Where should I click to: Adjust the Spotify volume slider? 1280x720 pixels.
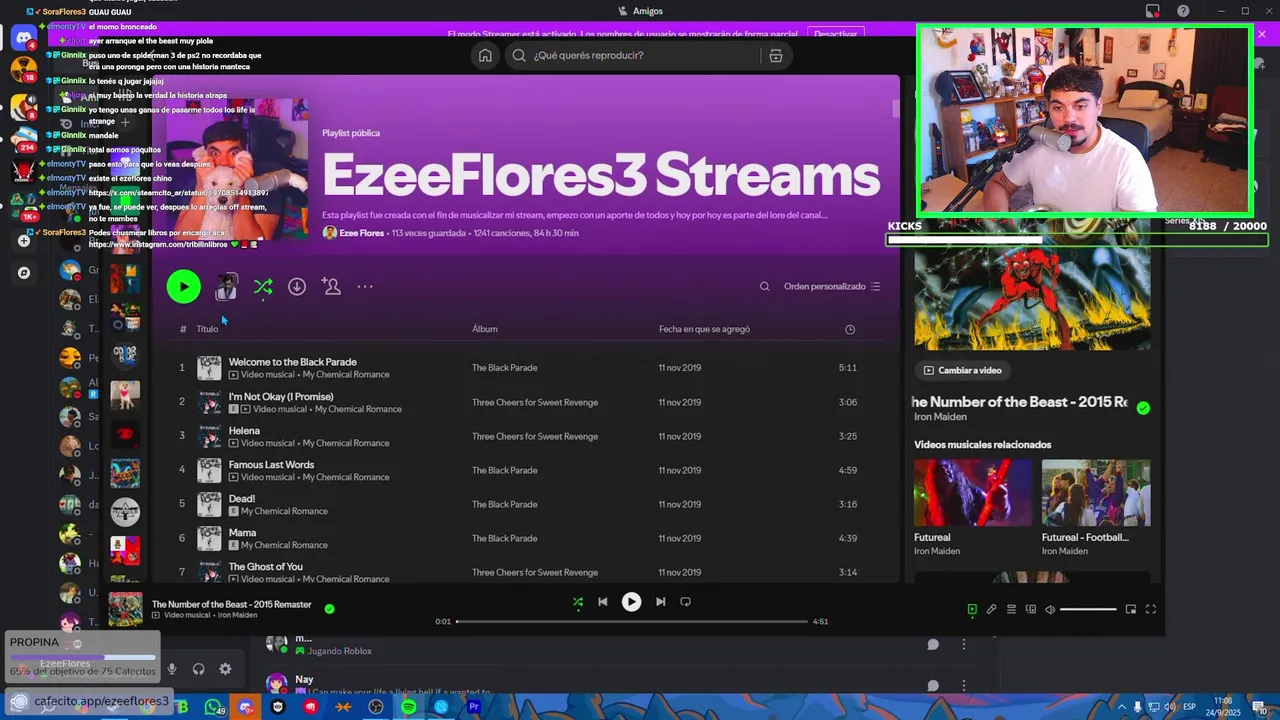[x=1088, y=609]
